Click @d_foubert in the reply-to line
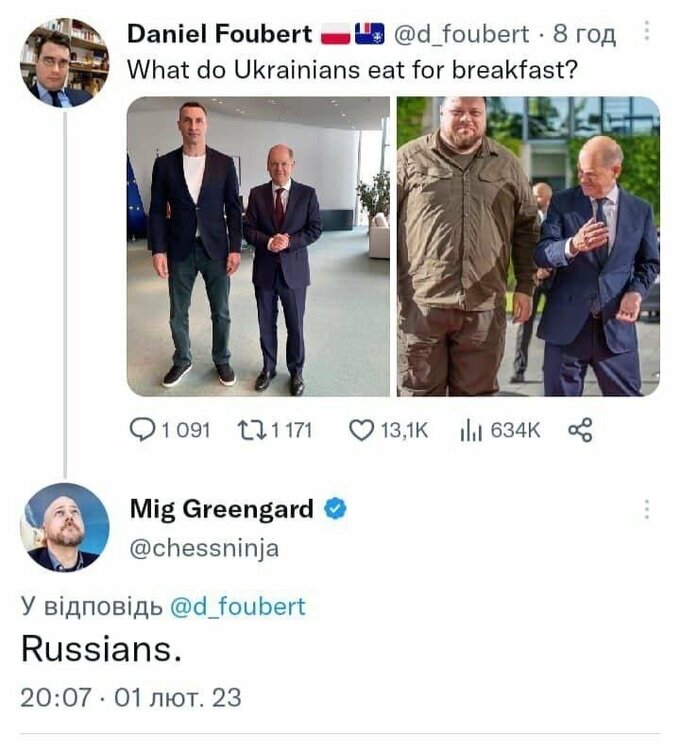The width and height of the screenshot is (680, 750). pyautogui.click(x=237, y=606)
